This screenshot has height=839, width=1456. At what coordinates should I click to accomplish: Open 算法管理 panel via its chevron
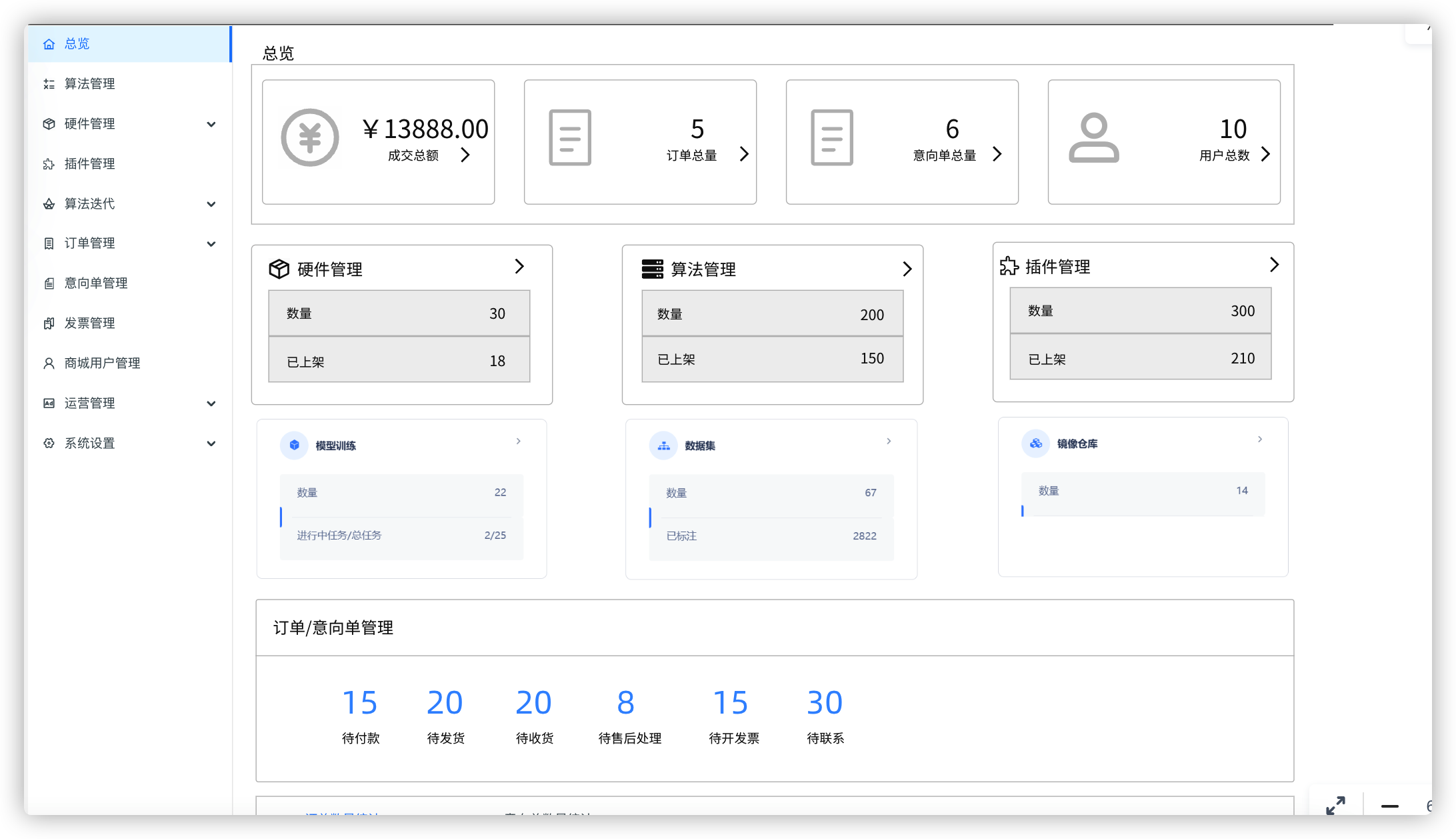point(907,269)
